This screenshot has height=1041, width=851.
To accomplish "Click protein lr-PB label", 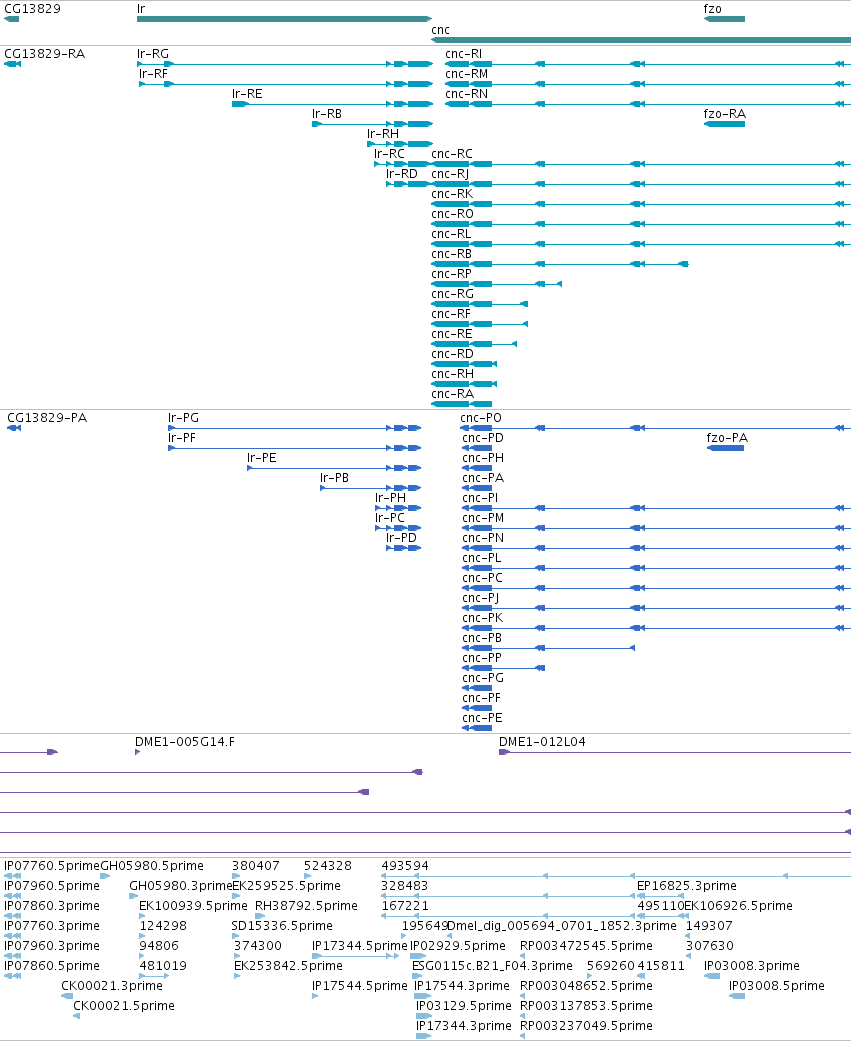I will tap(335, 477).
